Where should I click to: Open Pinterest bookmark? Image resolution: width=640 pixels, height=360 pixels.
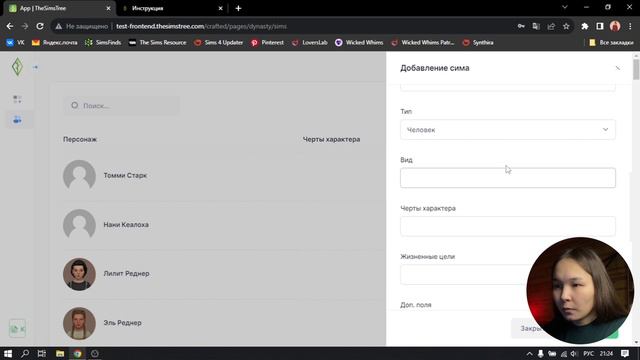(267, 42)
